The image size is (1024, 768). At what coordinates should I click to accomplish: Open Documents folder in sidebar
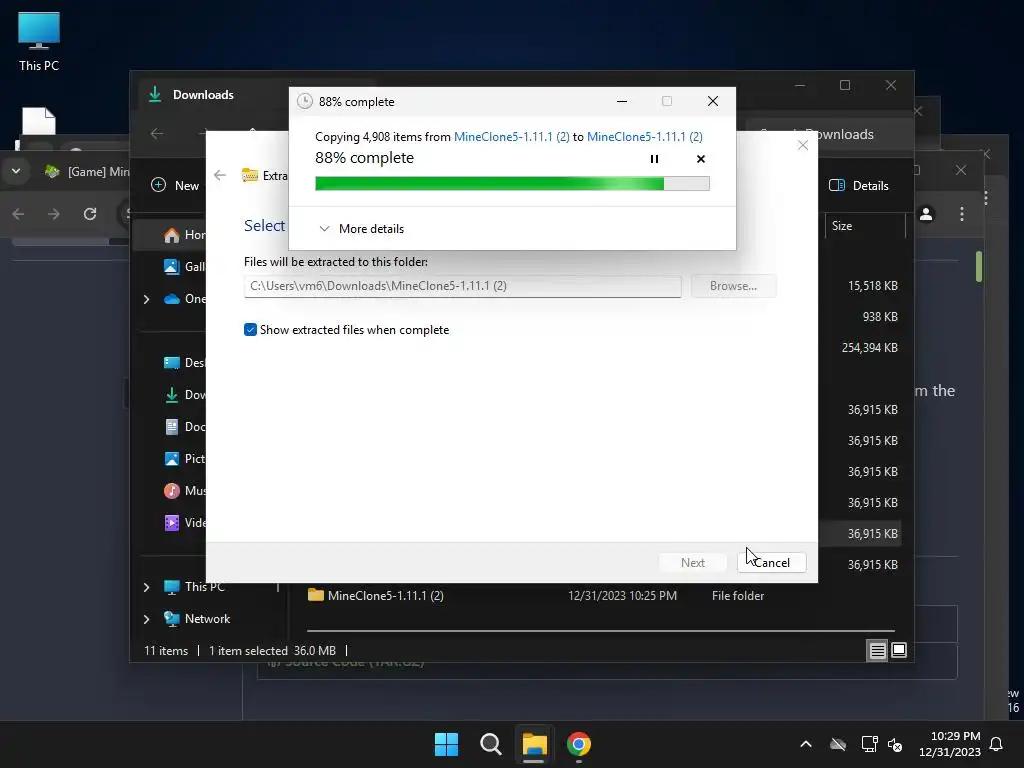click(185, 426)
